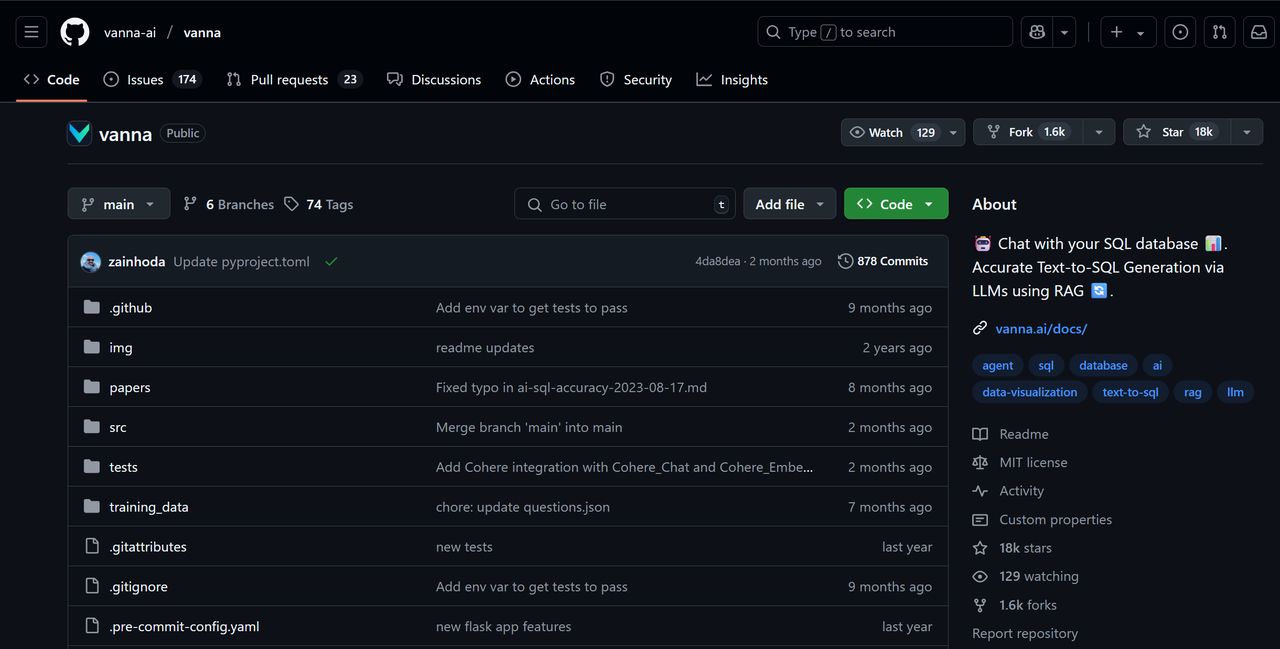The width and height of the screenshot is (1280, 649).
Task: Click green checkmark commit status icon
Action: coord(331,262)
